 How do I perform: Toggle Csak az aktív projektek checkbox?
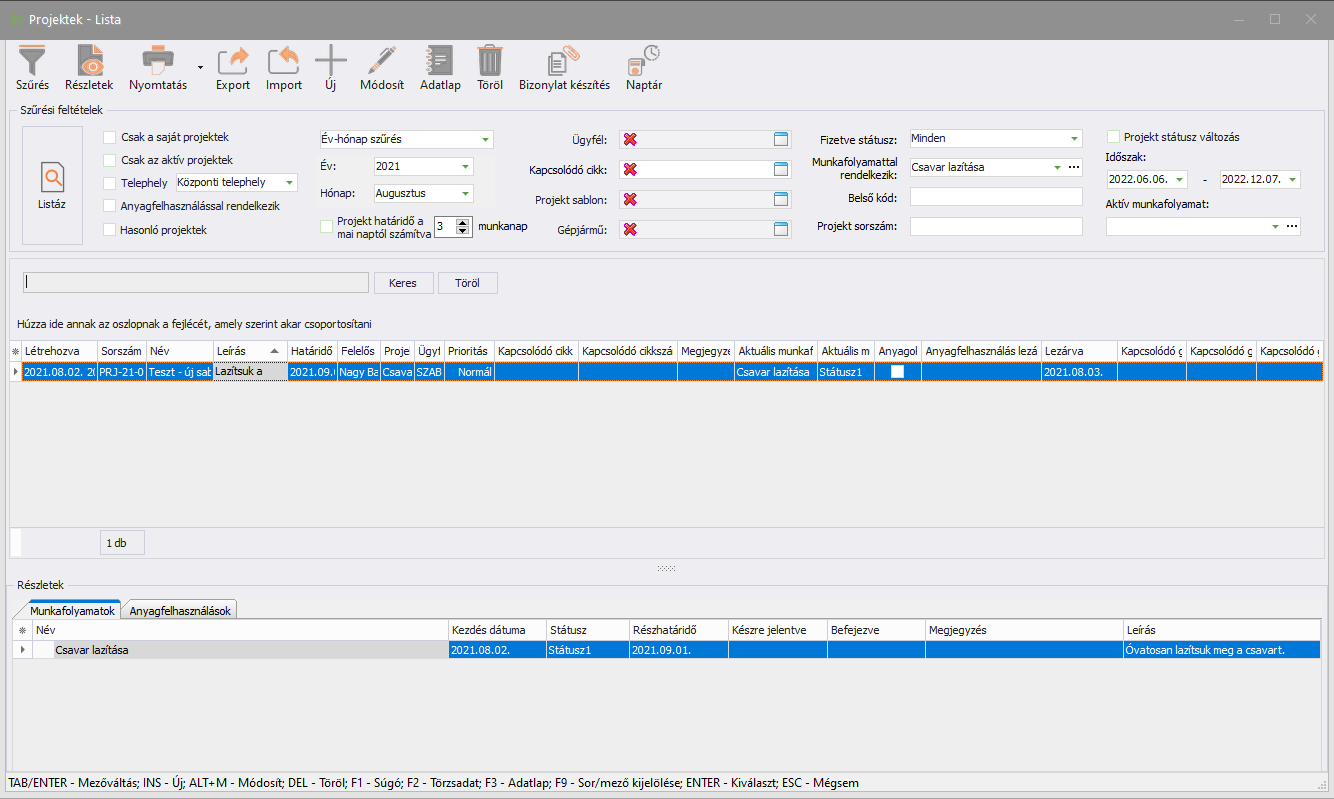pos(110,161)
